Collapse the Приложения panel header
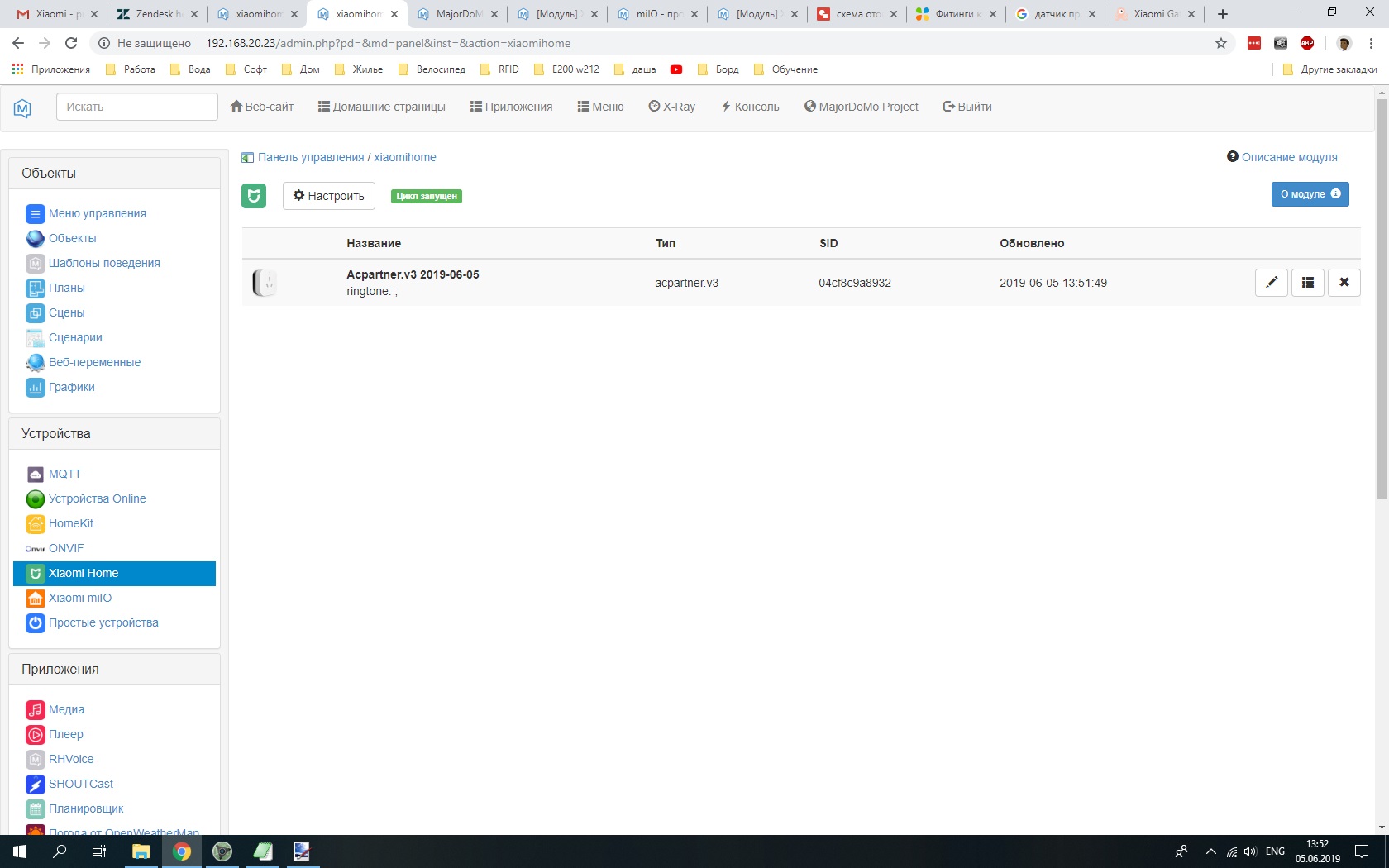This screenshot has height=868, width=1389. [x=114, y=670]
